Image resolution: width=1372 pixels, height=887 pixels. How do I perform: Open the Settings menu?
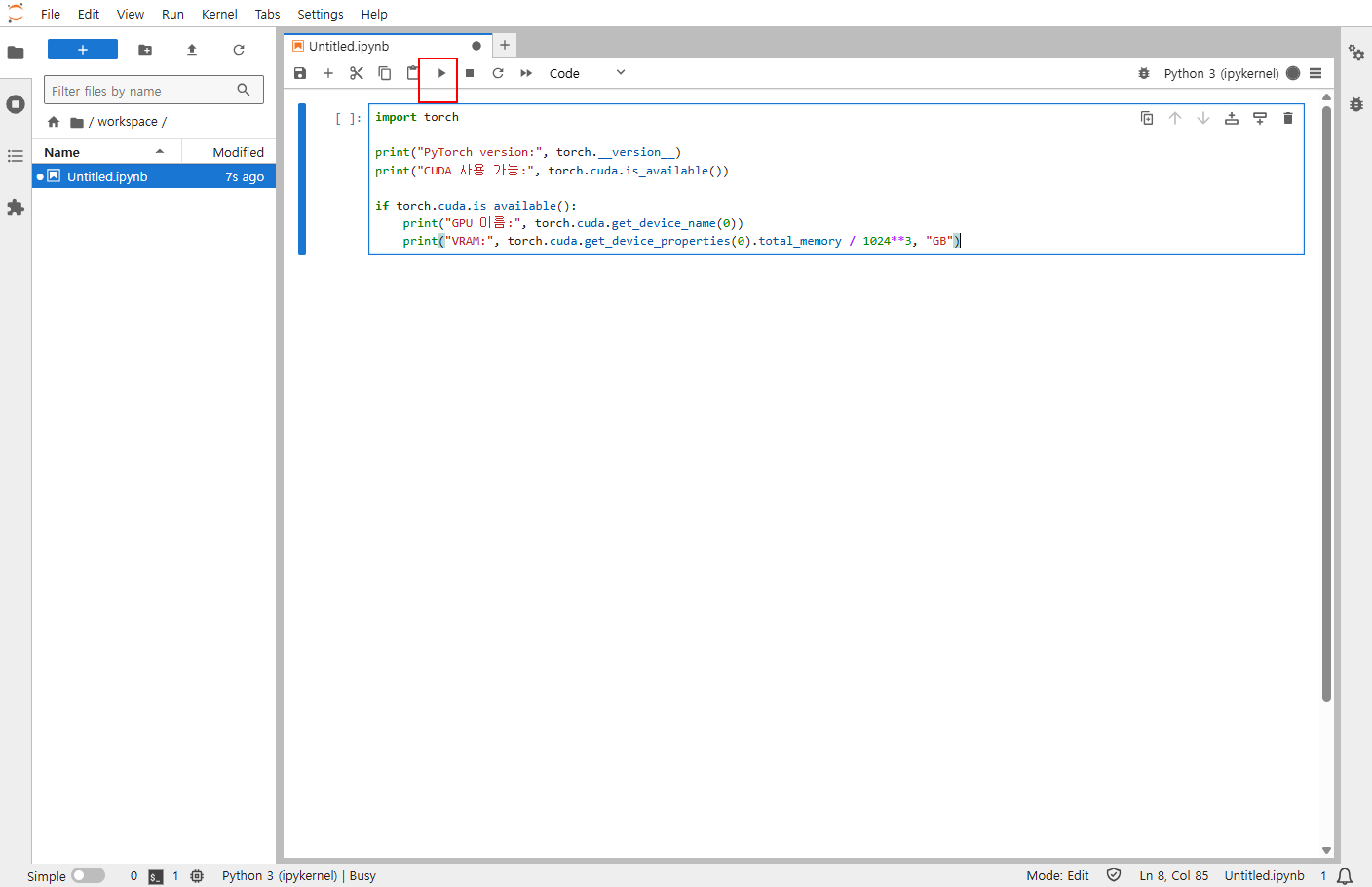tap(321, 14)
